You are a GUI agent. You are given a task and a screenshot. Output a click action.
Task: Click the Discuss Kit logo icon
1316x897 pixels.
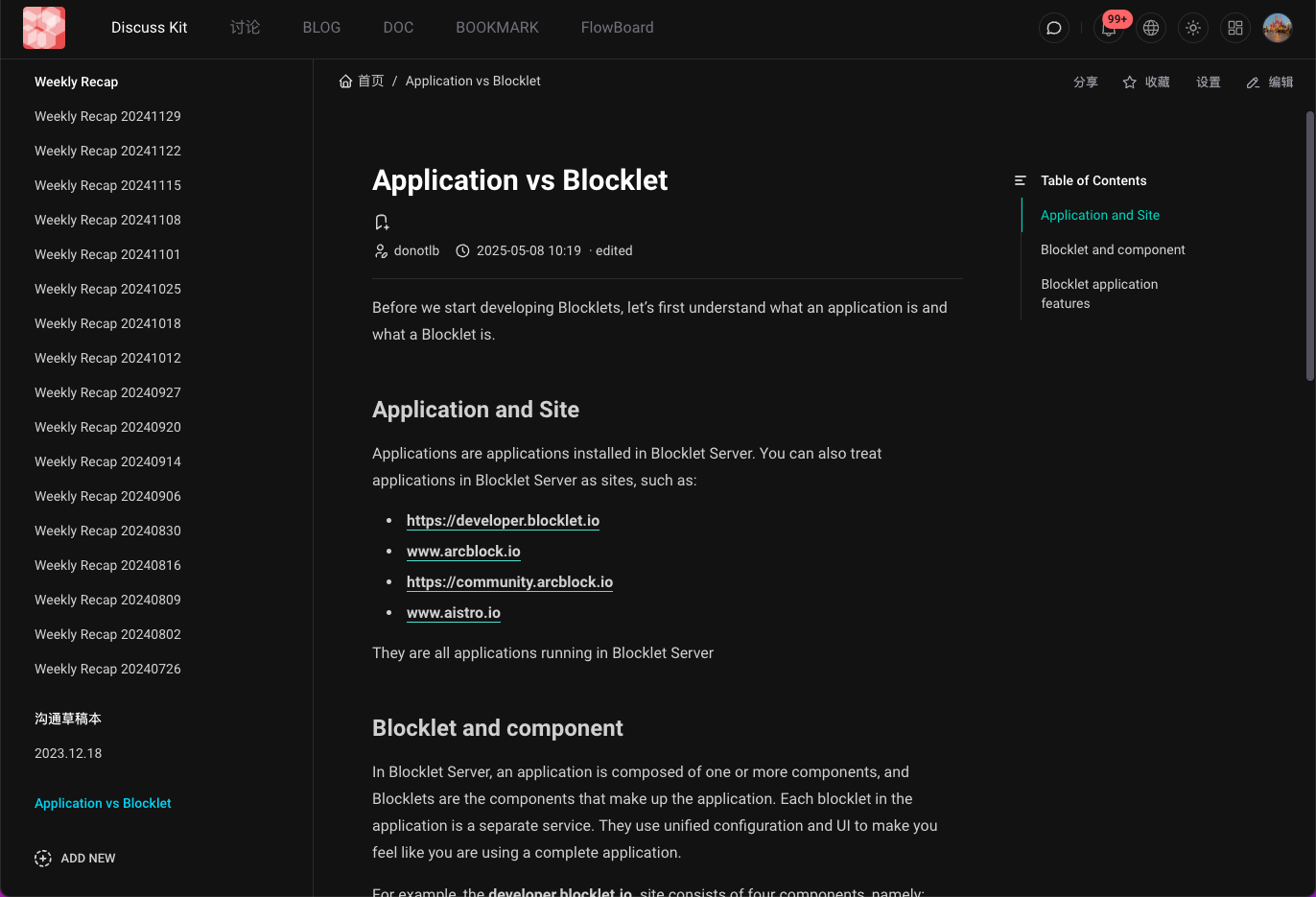44,28
